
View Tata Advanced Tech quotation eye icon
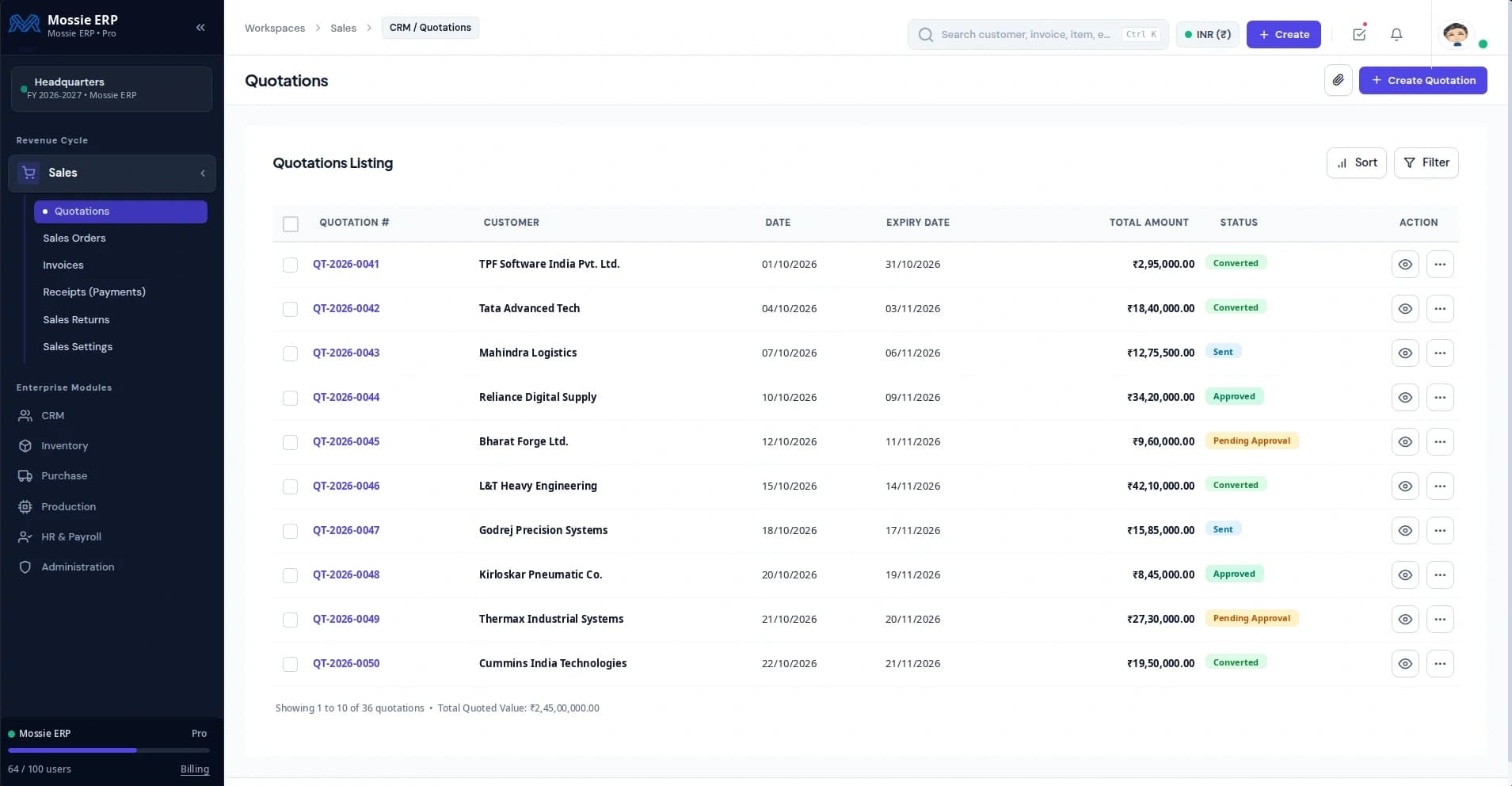pos(1405,308)
